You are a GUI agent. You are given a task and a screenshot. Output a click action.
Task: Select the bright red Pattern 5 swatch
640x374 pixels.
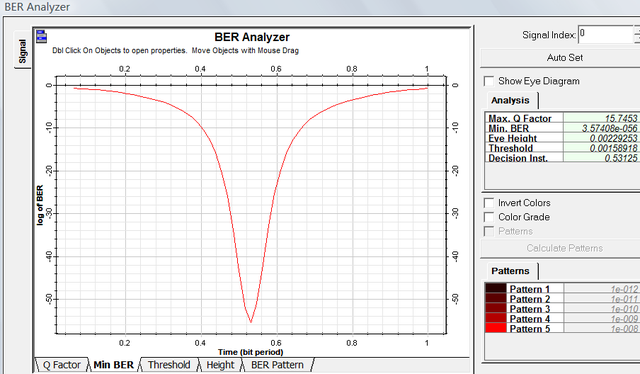[496, 327]
